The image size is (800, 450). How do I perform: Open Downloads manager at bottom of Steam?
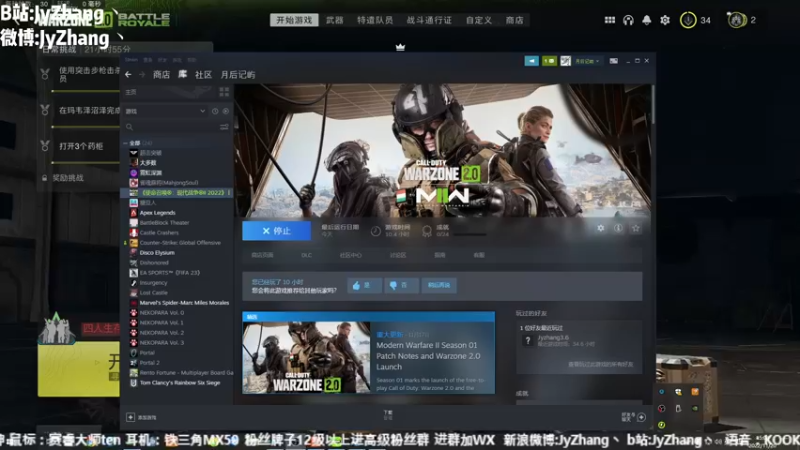(x=388, y=415)
